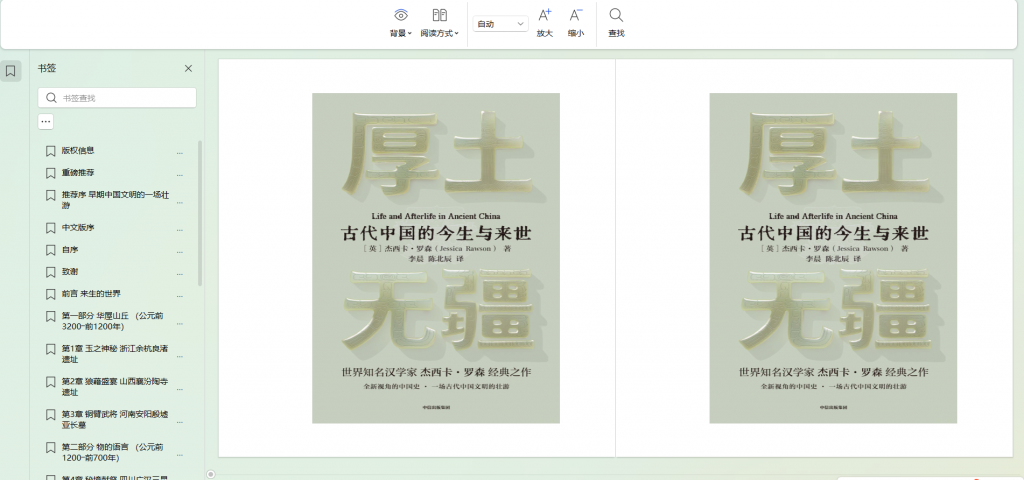
Task: Click the left page book cover
Action: point(436,258)
